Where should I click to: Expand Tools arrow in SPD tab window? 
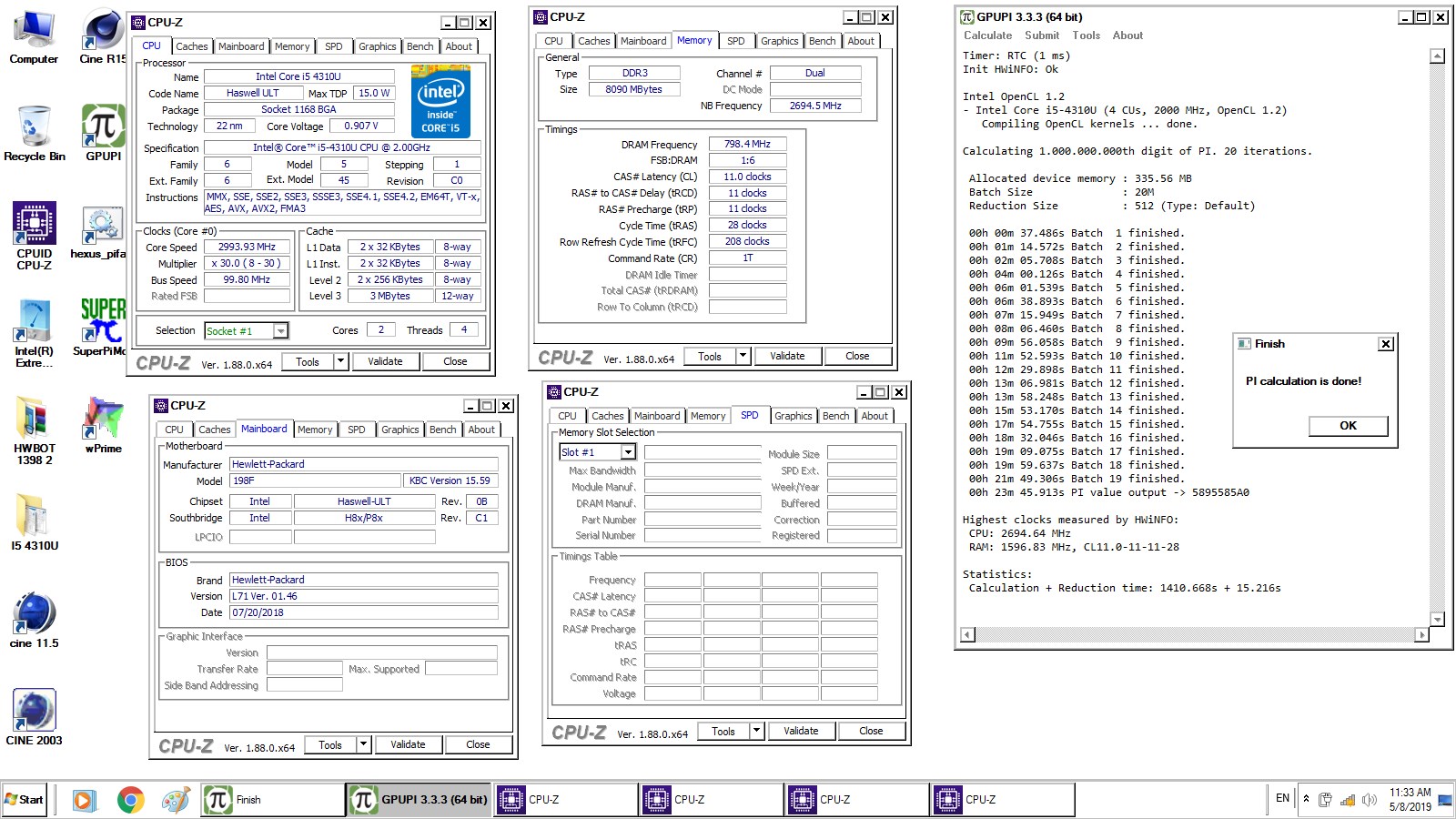click(x=757, y=731)
